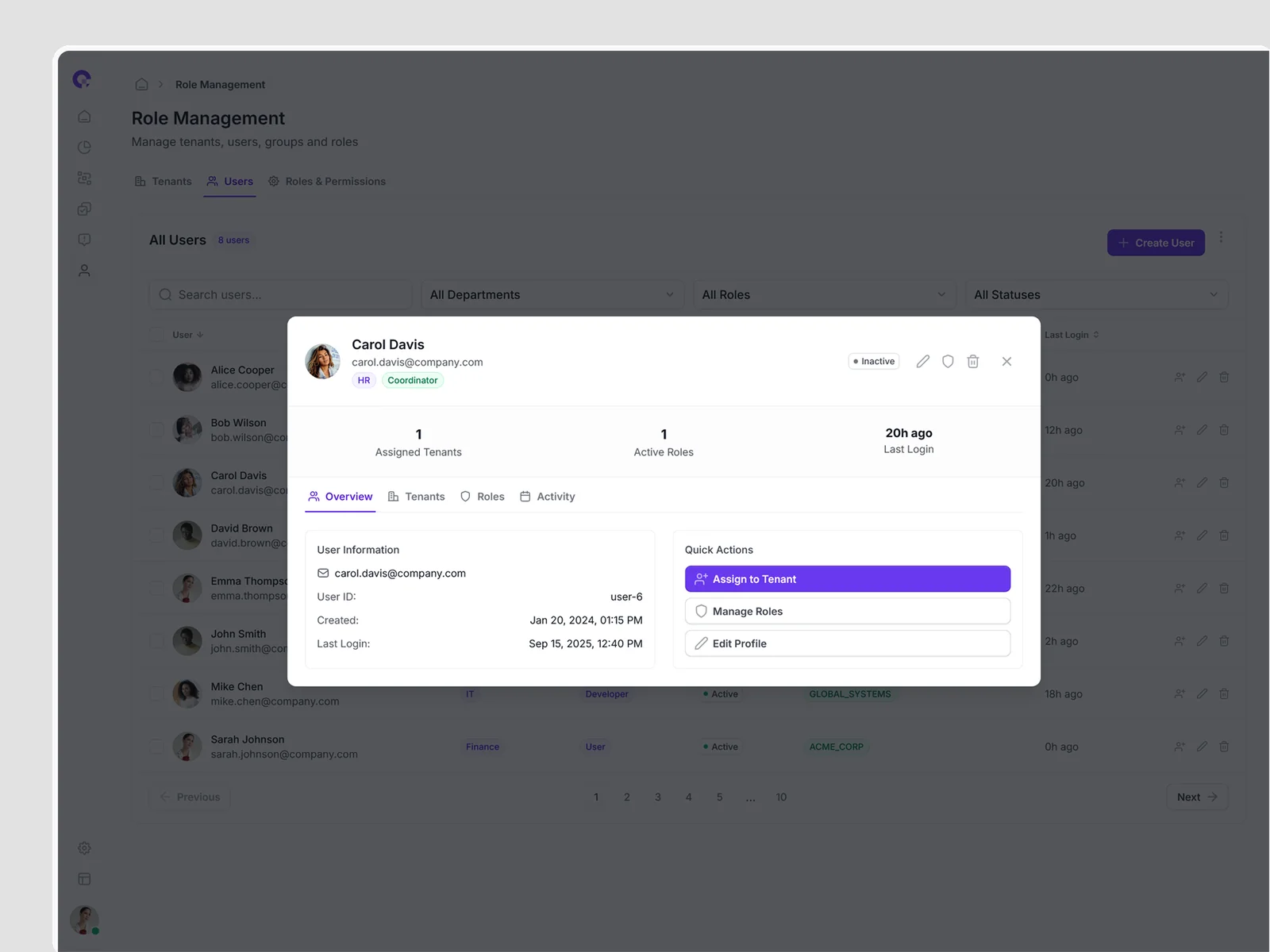
Task: Click the trash delete icon in the modal header
Action: pyautogui.click(x=973, y=362)
